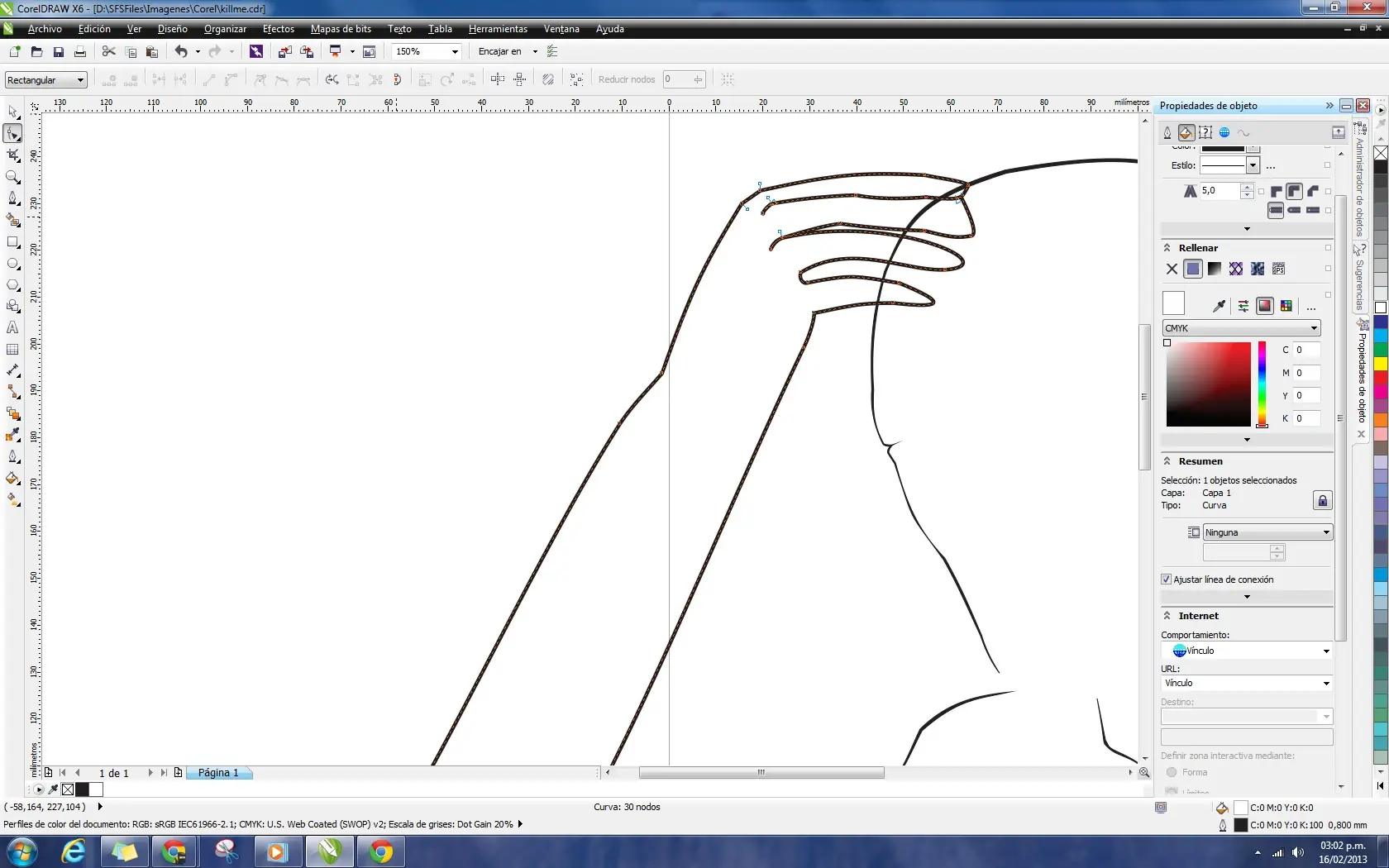Image resolution: width=1389 pixels, height=868 pixels.
Task: Collapse the Resumen section
Action: pos(1167,461)
